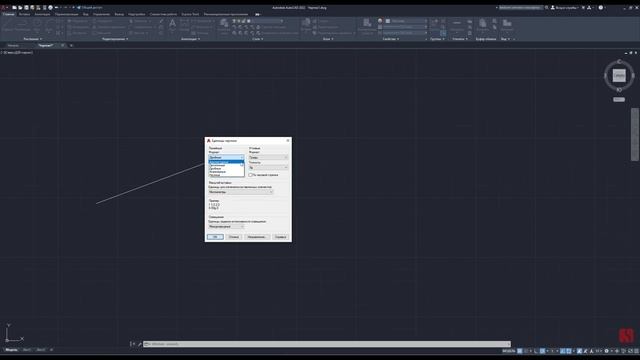Viewport: 640px width, 360px height.
Task: Toggle grid display in the status bar
Action: click(x=520, y=351)
